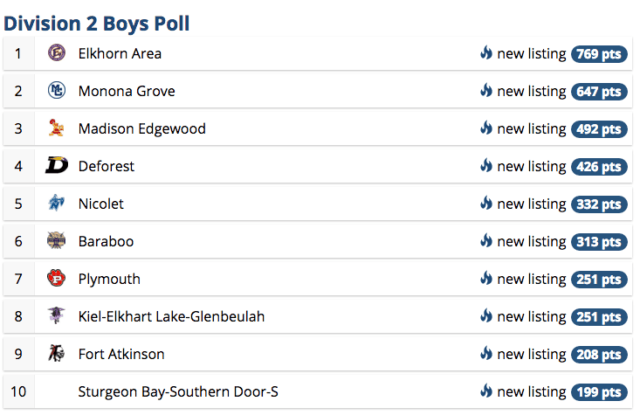Click the Deforest D logo
The image size is (640, 415).
pos(56,165)
